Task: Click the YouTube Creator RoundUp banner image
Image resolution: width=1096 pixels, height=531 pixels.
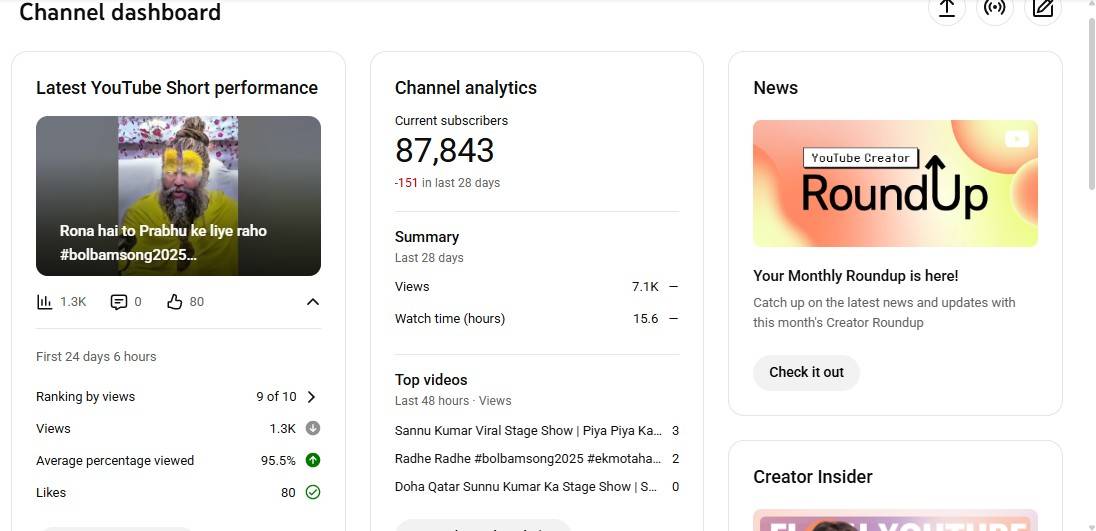Action: (x=895, y=184)
